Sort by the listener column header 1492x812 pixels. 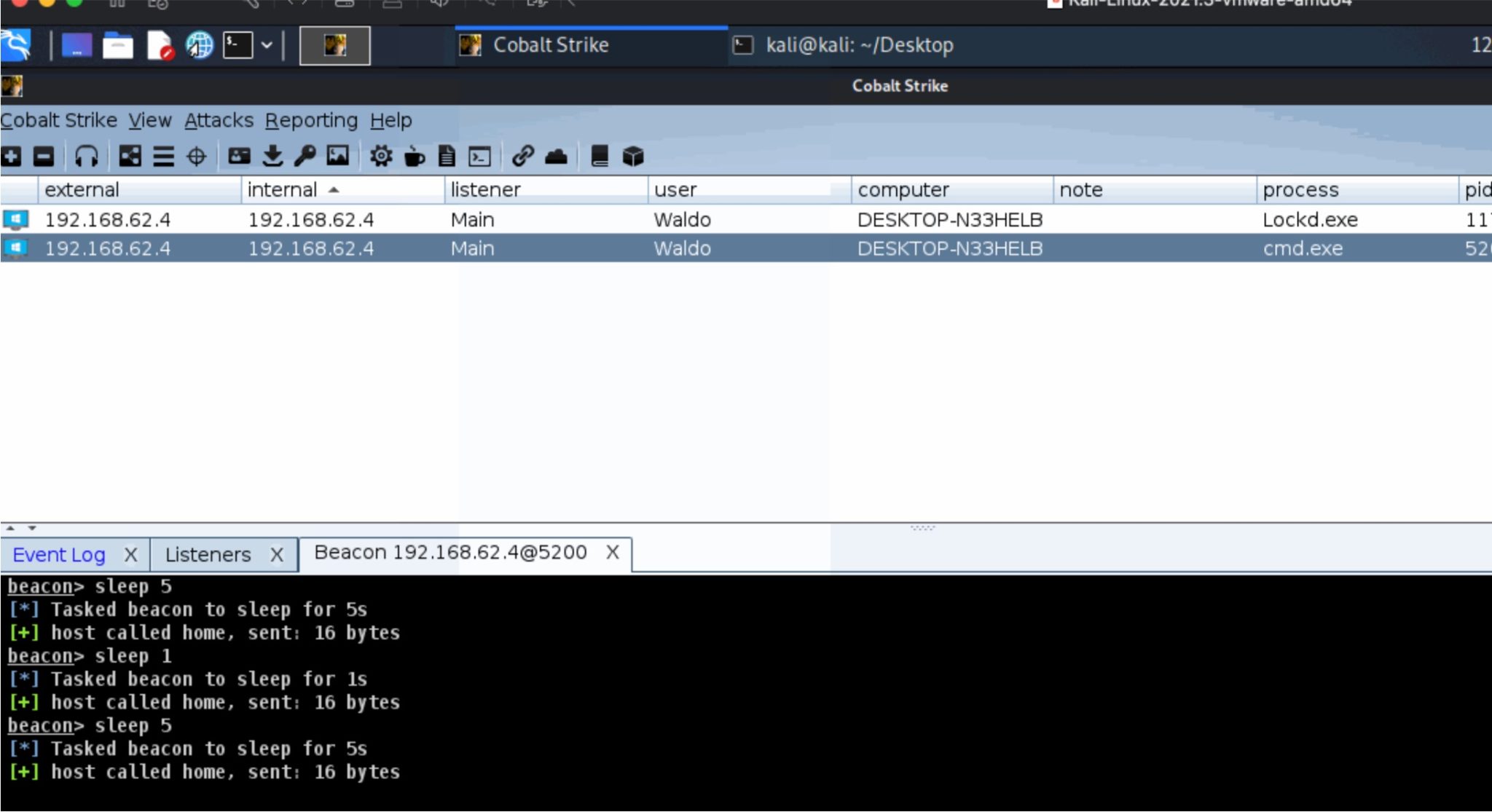(x=546, y=190)
